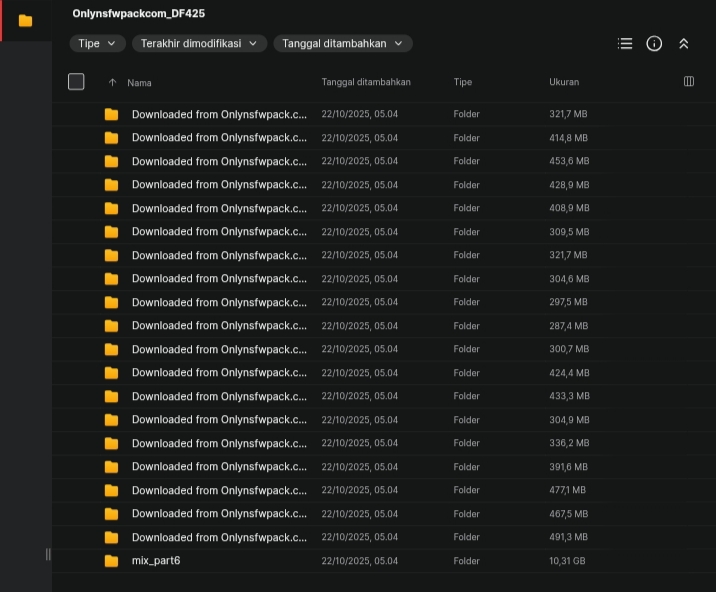Click the sort direction arrow beside Nama

[x=112, y=82]
